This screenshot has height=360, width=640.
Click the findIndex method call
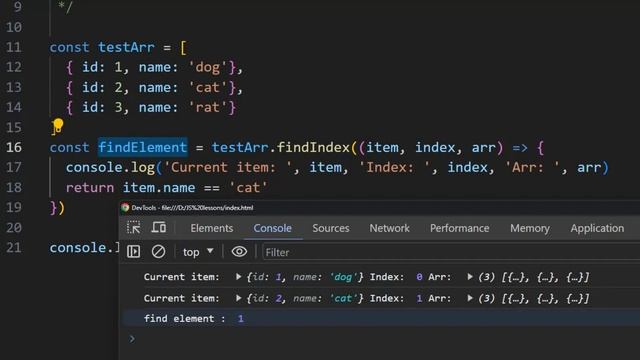click(x=313, y=147)
